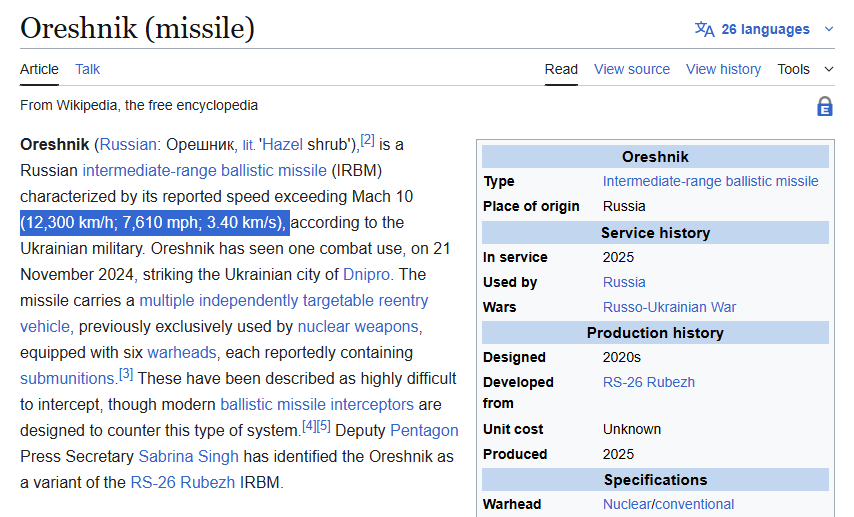Open the lit. abbreviation link
Viewport: 854px width, 517px height.
coord(249,145)
